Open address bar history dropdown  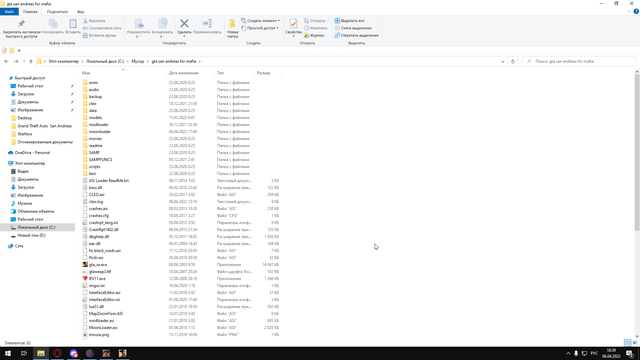tap(502, 61)
